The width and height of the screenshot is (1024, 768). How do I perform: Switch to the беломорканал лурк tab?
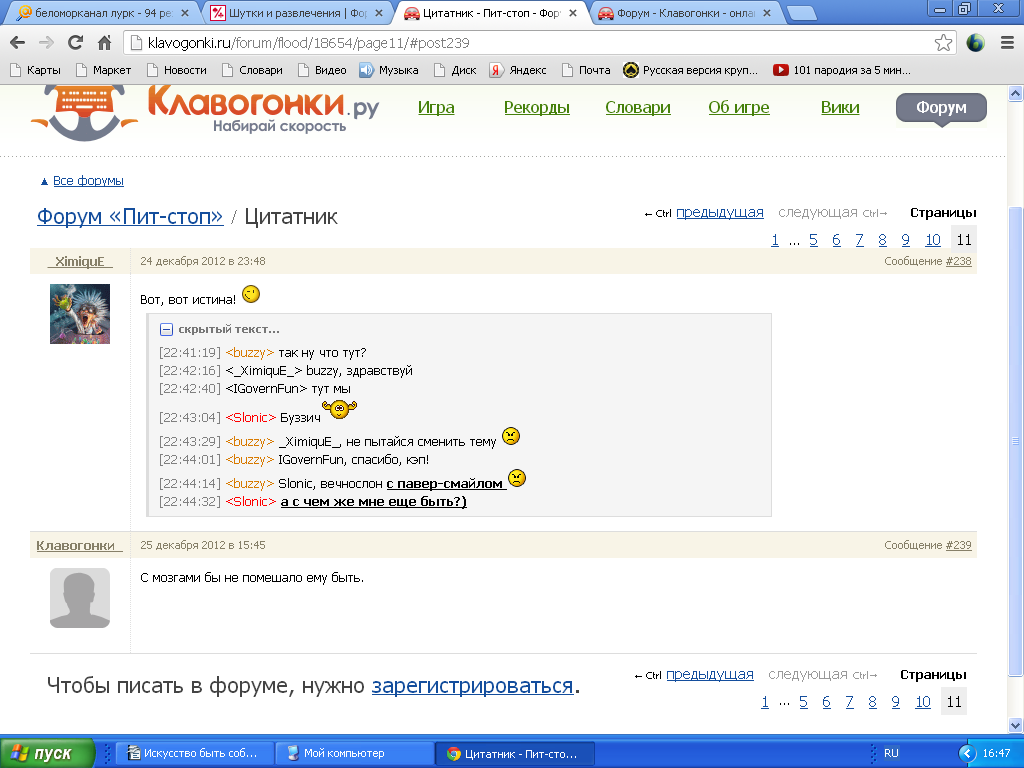[x=103, y=13]
